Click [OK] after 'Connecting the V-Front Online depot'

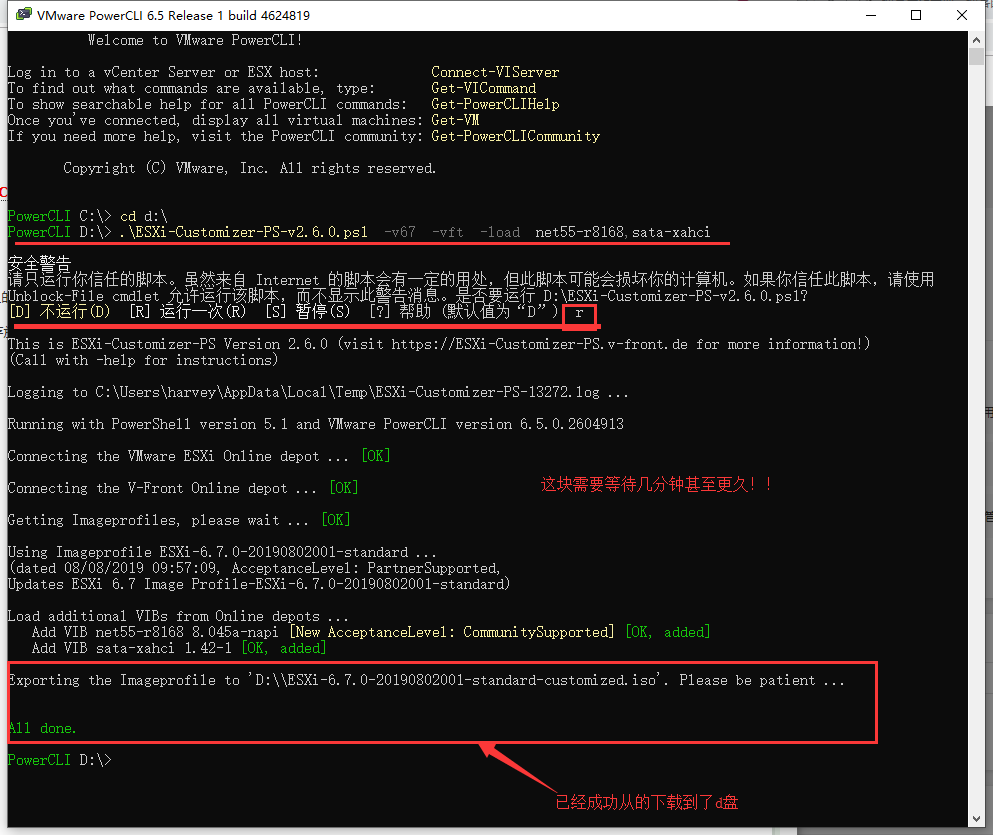344,488
